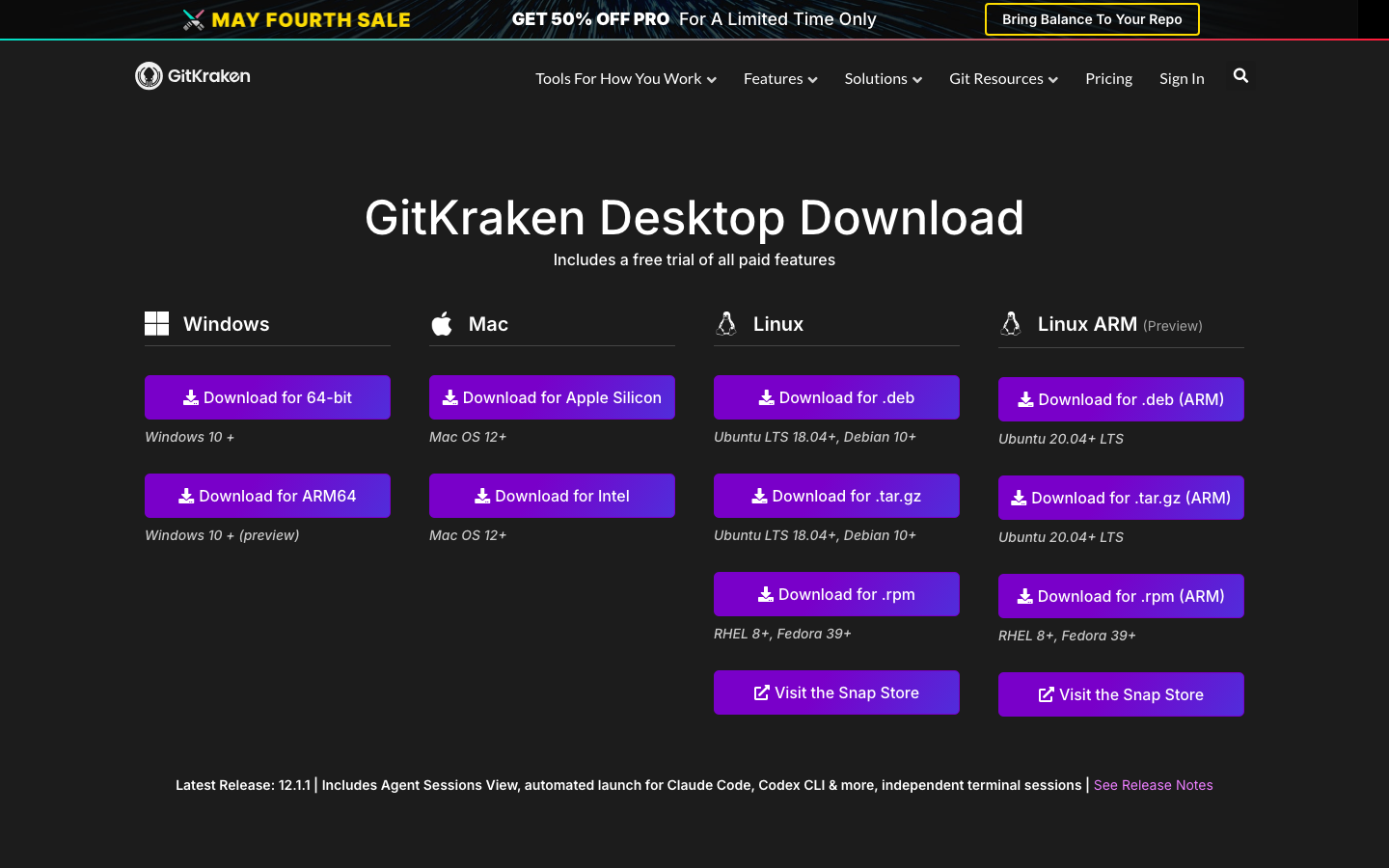Click the lightsaber icon in sale banner

point(194,19)
